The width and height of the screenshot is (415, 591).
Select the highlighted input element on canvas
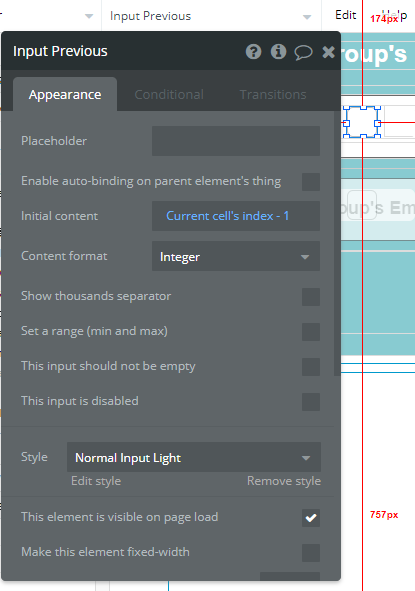(x=362, y=123)
